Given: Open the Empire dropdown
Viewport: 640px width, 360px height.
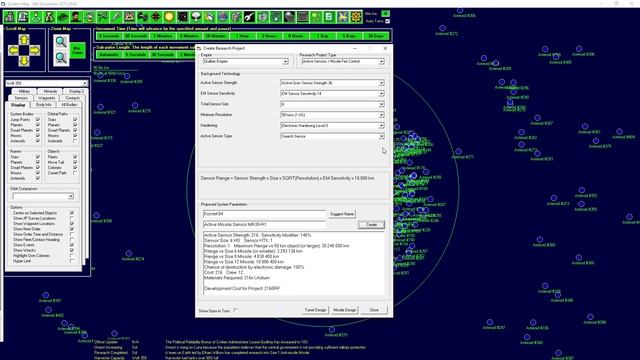Looking at the screenshot, I should [x=246, y=61].
